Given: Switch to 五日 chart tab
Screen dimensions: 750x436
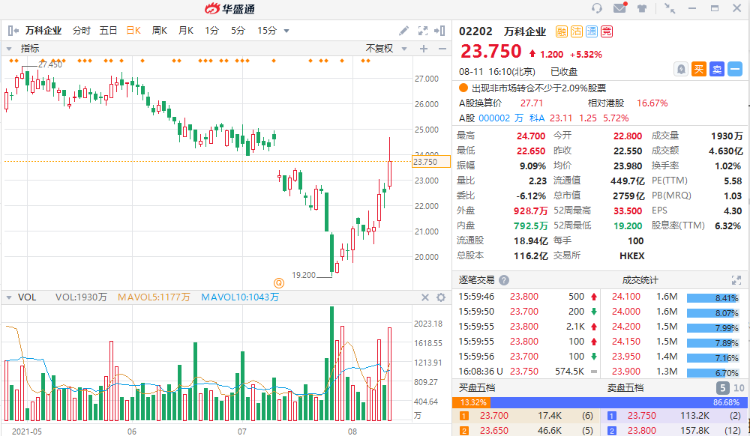Looking at the screenshot, I should 108,31.
